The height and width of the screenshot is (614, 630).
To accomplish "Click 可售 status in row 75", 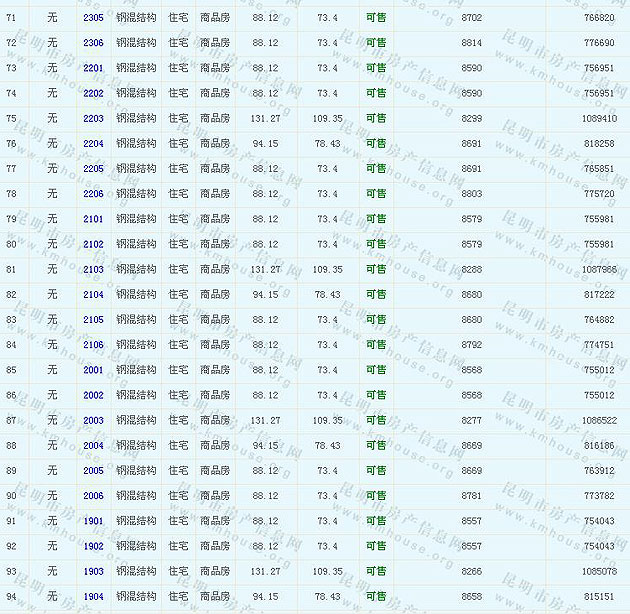I will pyautogui.click(x=376, y=118).
